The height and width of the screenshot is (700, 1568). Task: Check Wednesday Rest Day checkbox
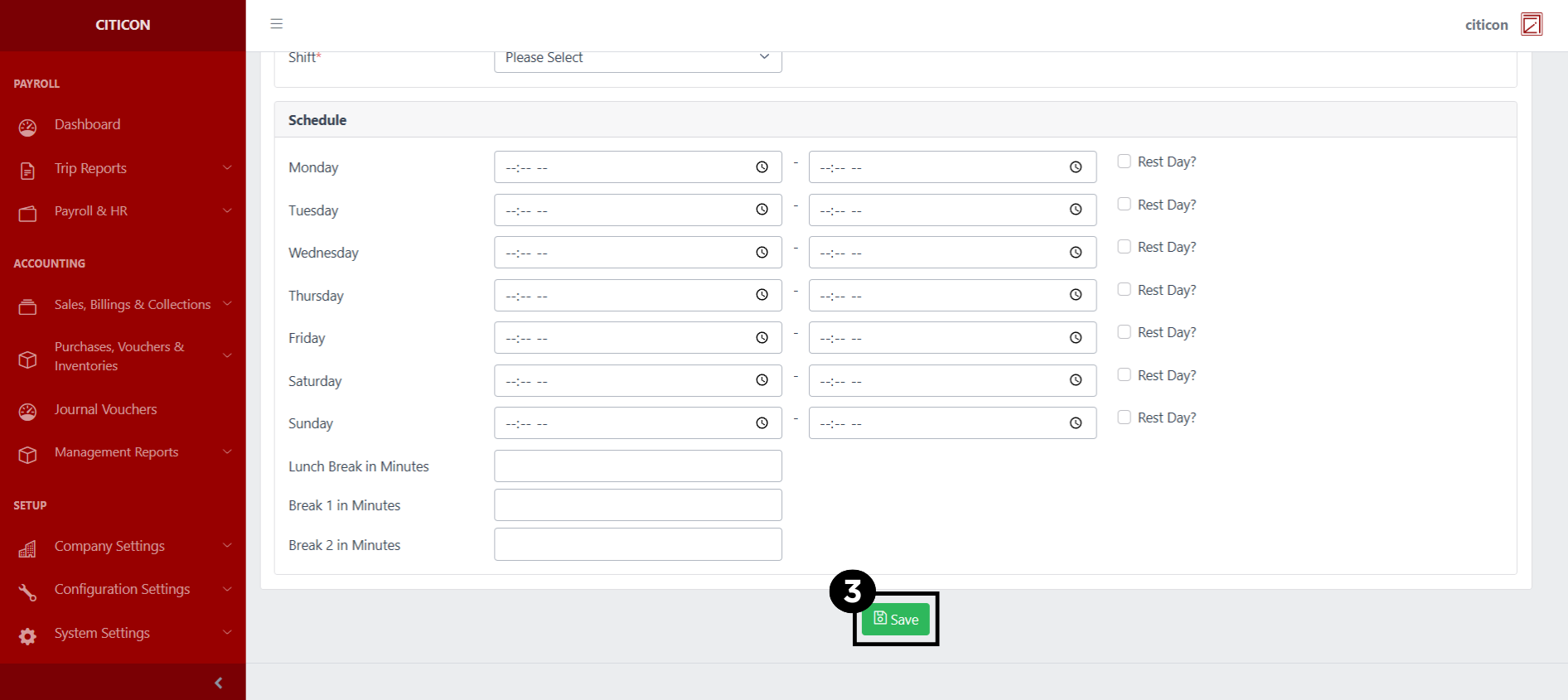tap(1124, 247)
